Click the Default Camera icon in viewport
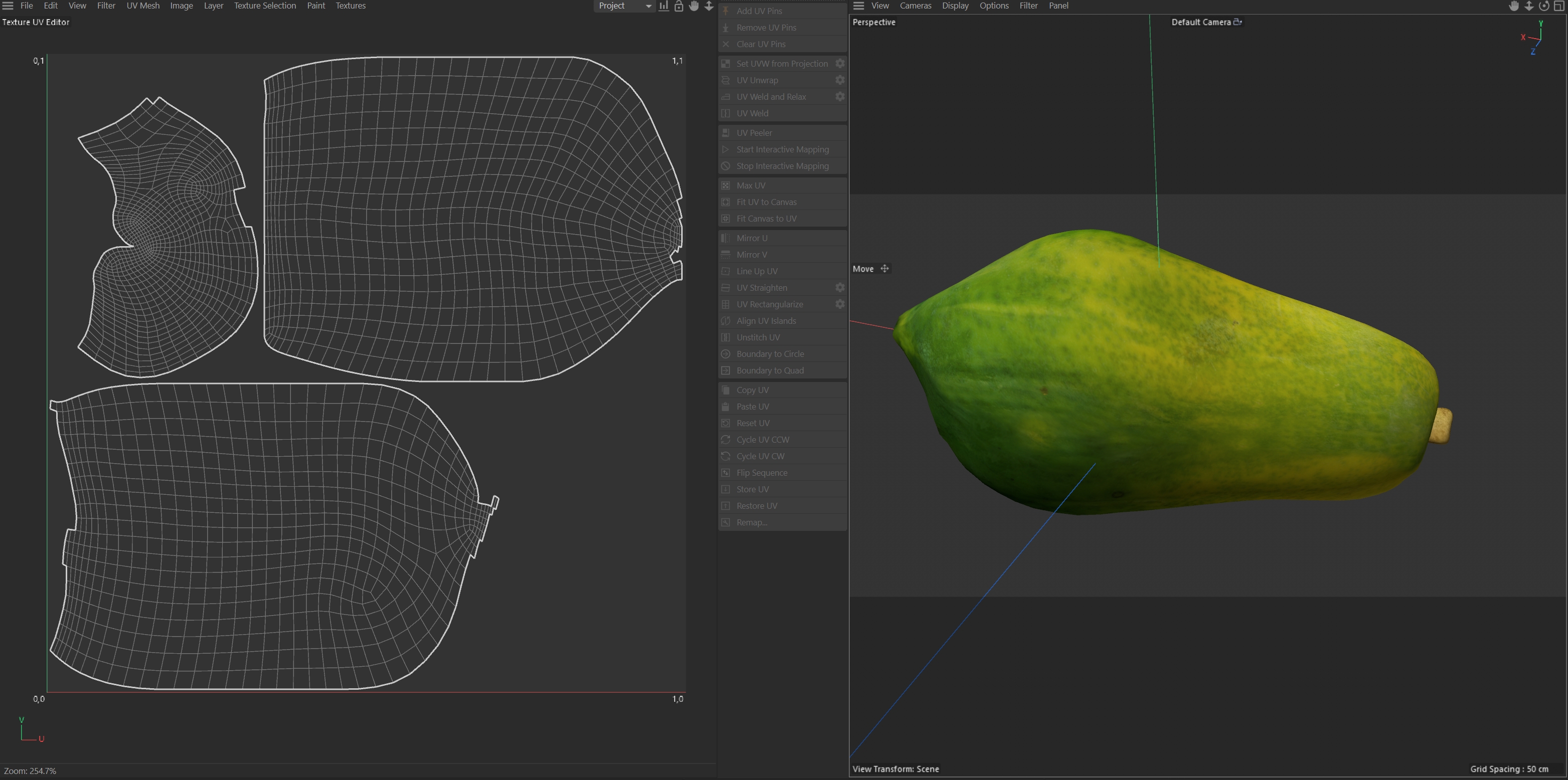Screen dimensions: 1568x780 click(1237, 22)
